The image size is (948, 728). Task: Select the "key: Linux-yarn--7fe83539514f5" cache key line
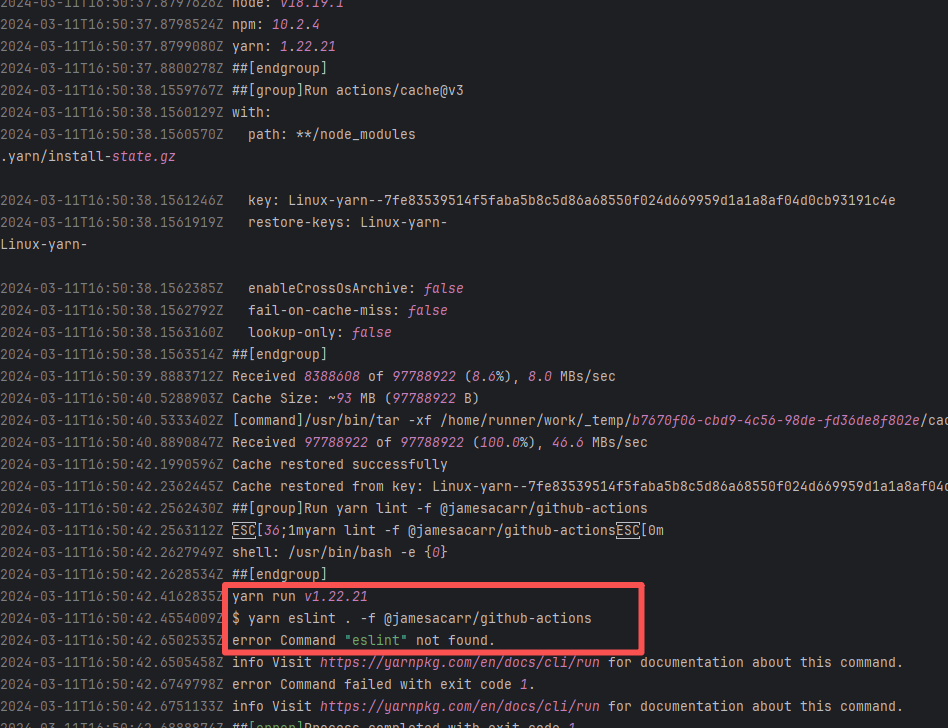571,200
